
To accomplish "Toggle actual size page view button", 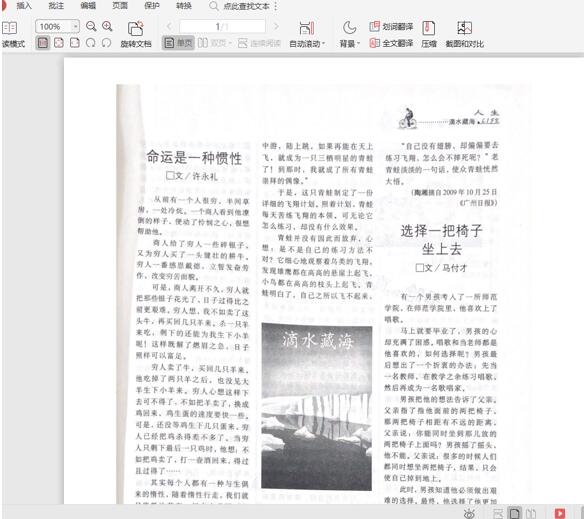I will tap(42, 43).
